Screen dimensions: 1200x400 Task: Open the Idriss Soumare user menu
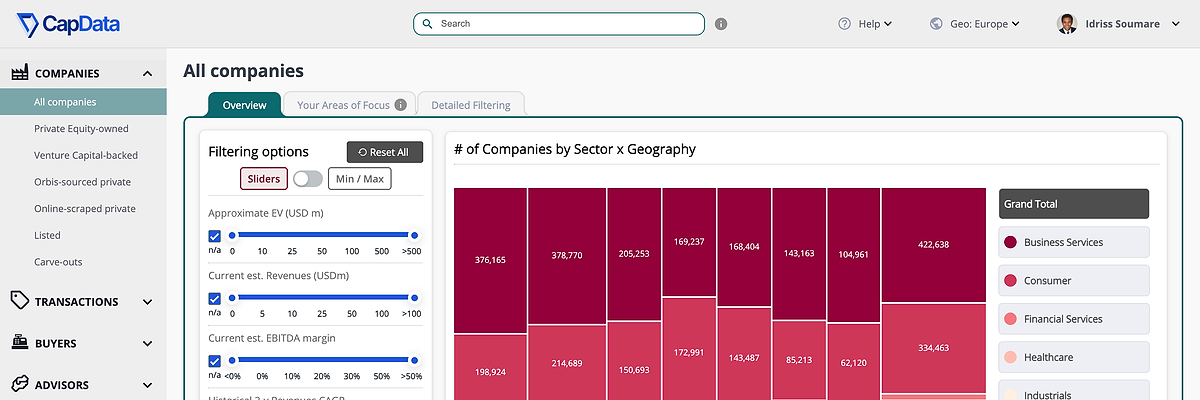[x=1120, y=24]
